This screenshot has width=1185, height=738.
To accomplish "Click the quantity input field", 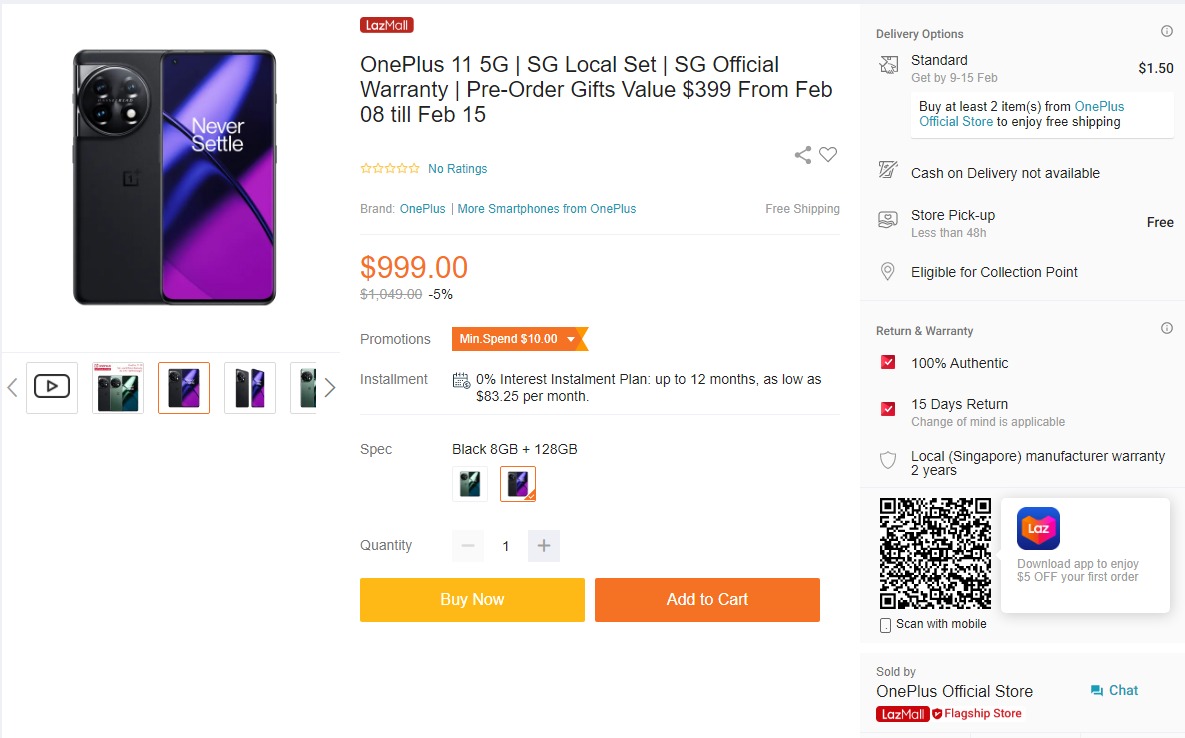I will click(506, 546).
